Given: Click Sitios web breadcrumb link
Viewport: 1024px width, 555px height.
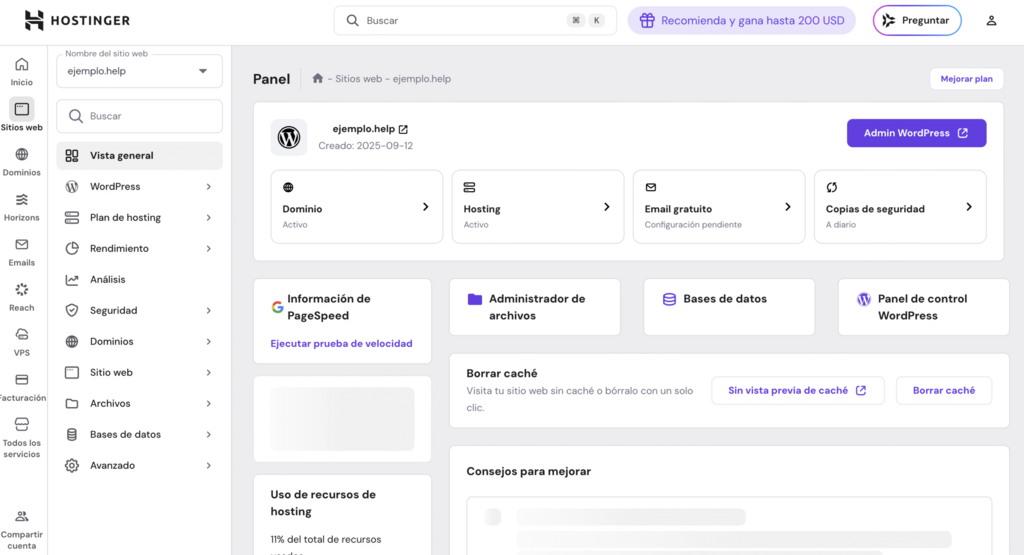Looking at the screenshot, I should (x=359, y=78).
